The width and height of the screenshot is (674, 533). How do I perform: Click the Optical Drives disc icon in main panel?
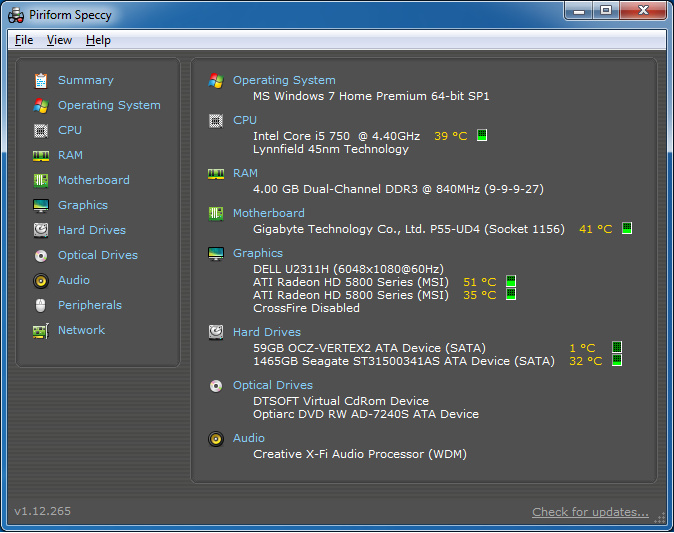[216, 386]
